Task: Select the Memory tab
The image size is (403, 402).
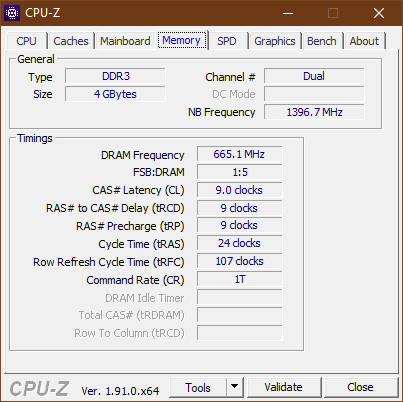Action: [182, 40]
